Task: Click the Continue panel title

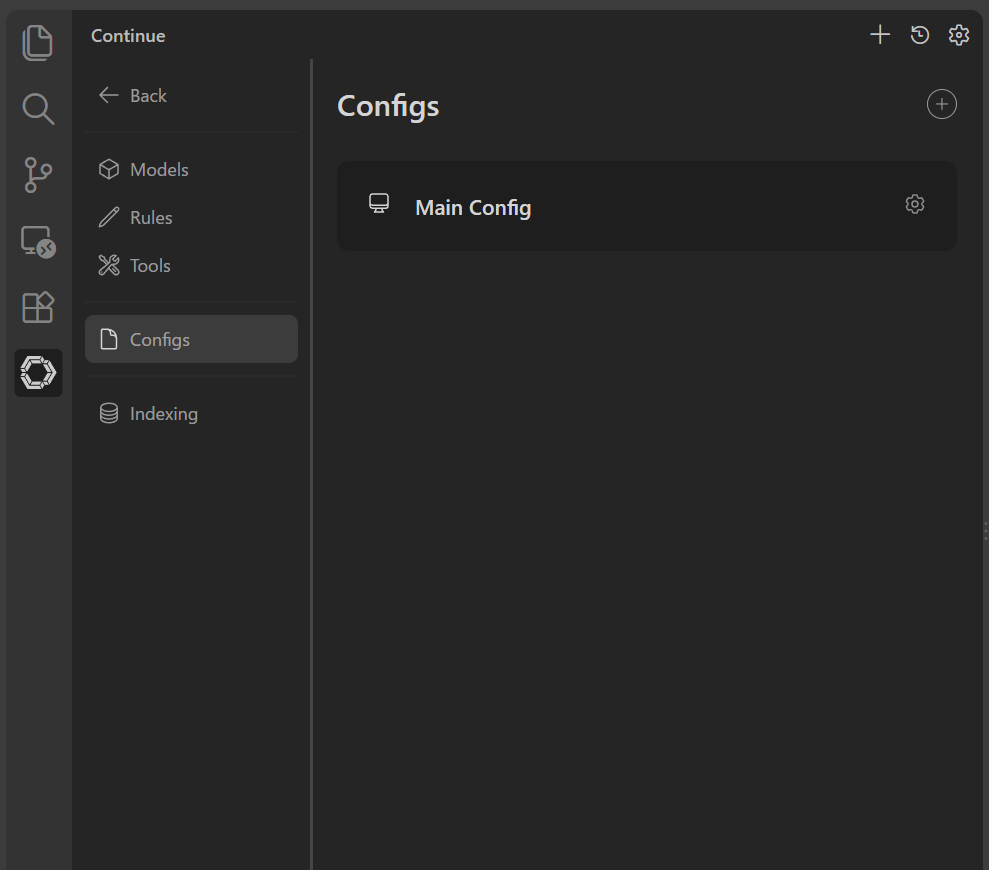Action: pyautogui.click(x=128, y=35)
